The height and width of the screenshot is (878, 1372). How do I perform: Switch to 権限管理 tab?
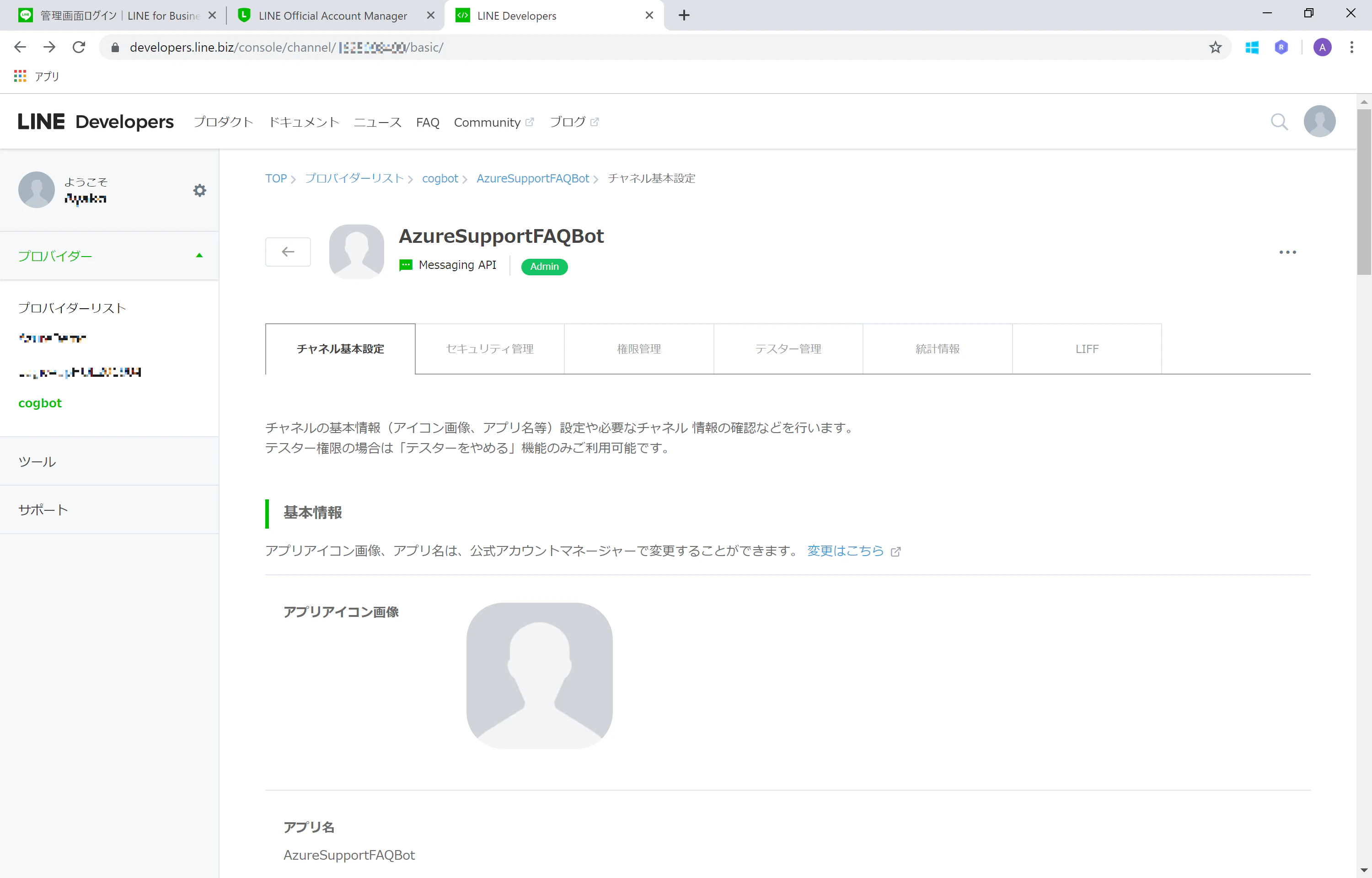click(x=639, y=349)
